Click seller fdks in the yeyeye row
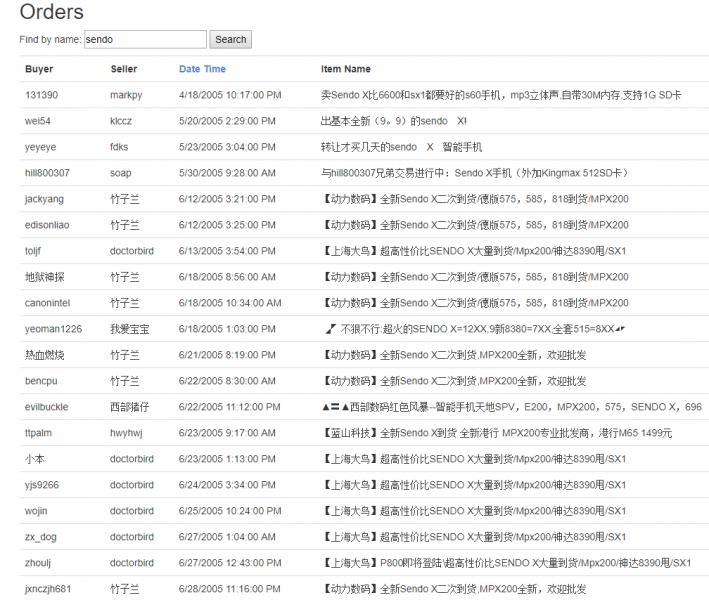This screenshot has height=600, width=709. coord(120,147)
